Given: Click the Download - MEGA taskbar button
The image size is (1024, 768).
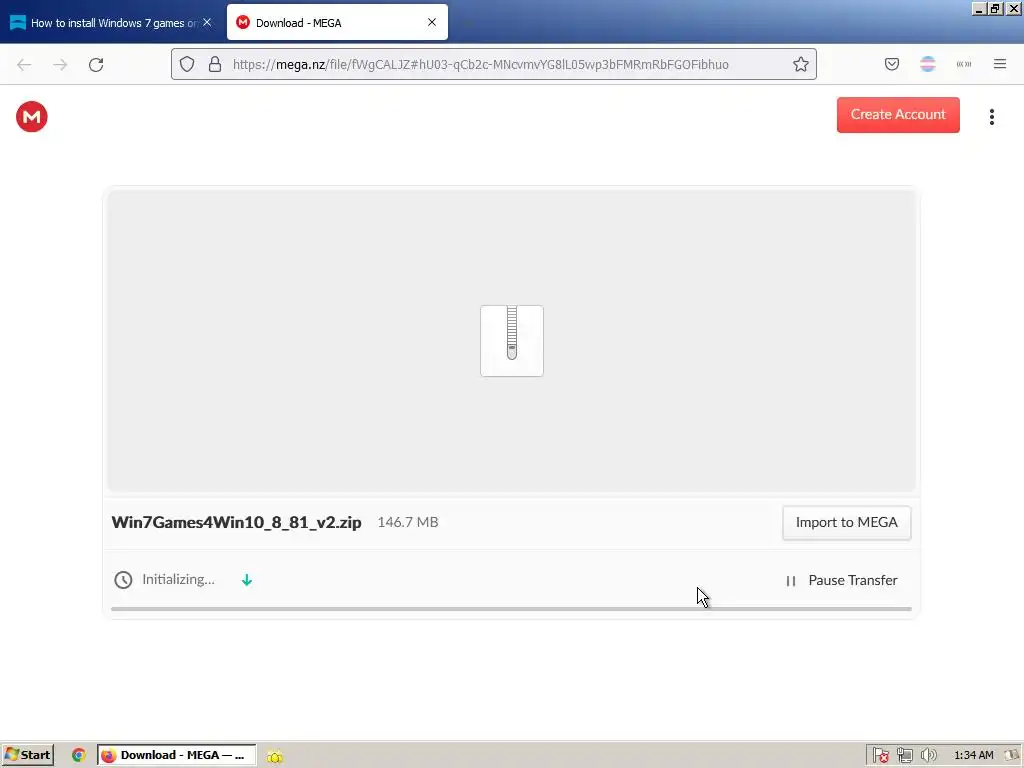Looking at the screenshot, I should pyautogui.click(x=176, y=755).
